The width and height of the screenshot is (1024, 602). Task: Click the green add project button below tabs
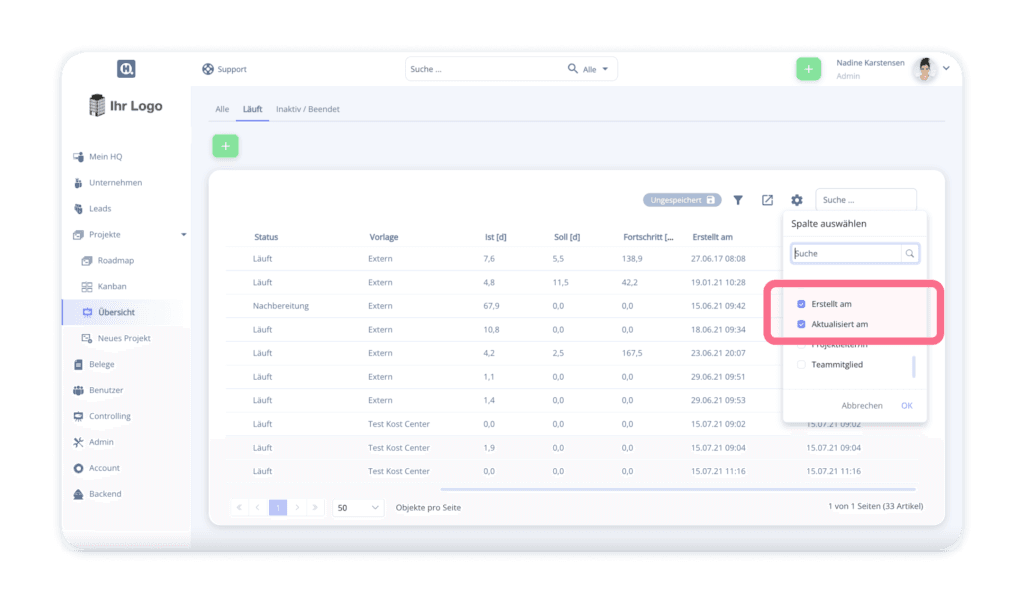(x=225, y=146)
